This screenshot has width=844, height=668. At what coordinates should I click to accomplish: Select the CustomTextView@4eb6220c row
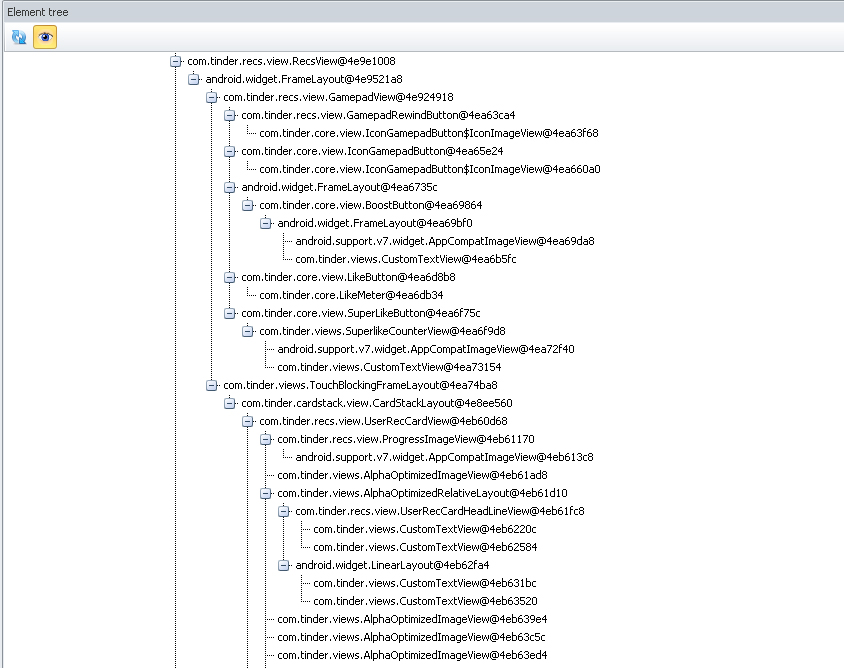tap(425, 529)
